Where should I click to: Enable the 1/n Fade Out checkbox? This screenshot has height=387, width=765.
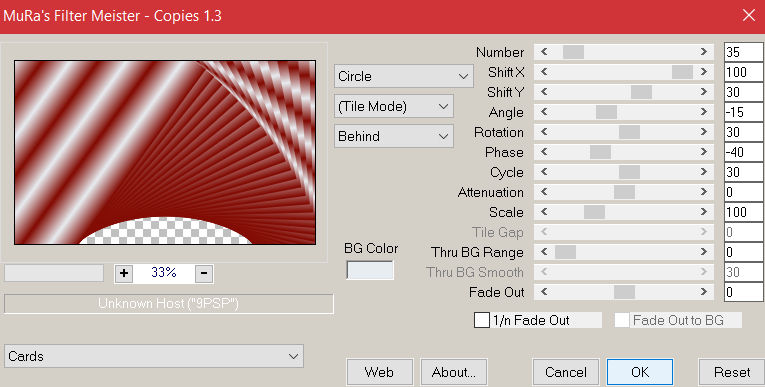pos(482,320)
